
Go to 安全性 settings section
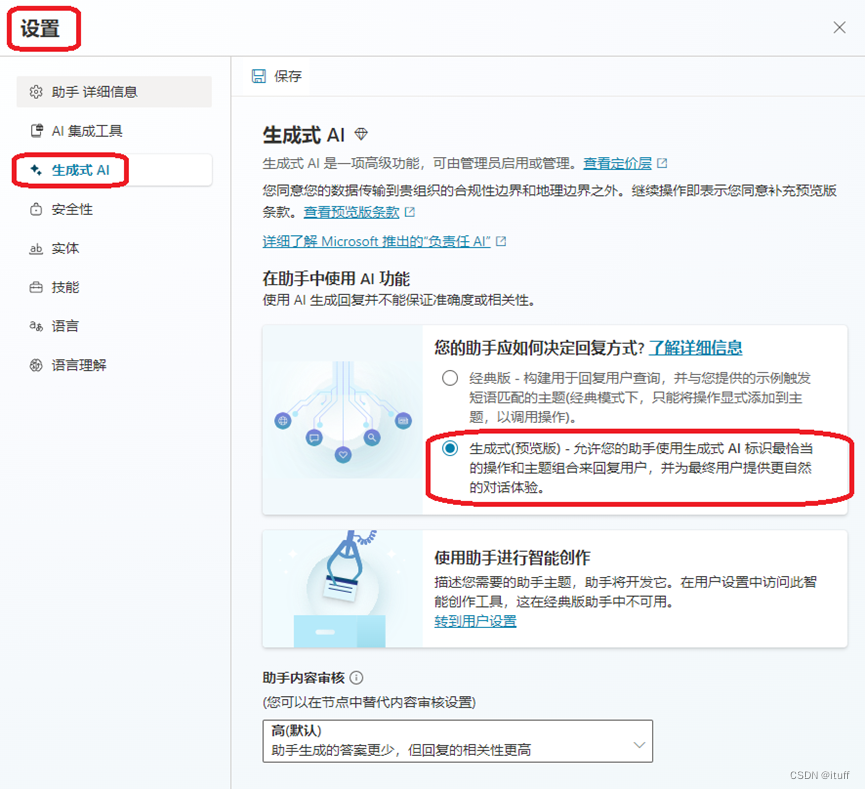[x=114, y=210]
